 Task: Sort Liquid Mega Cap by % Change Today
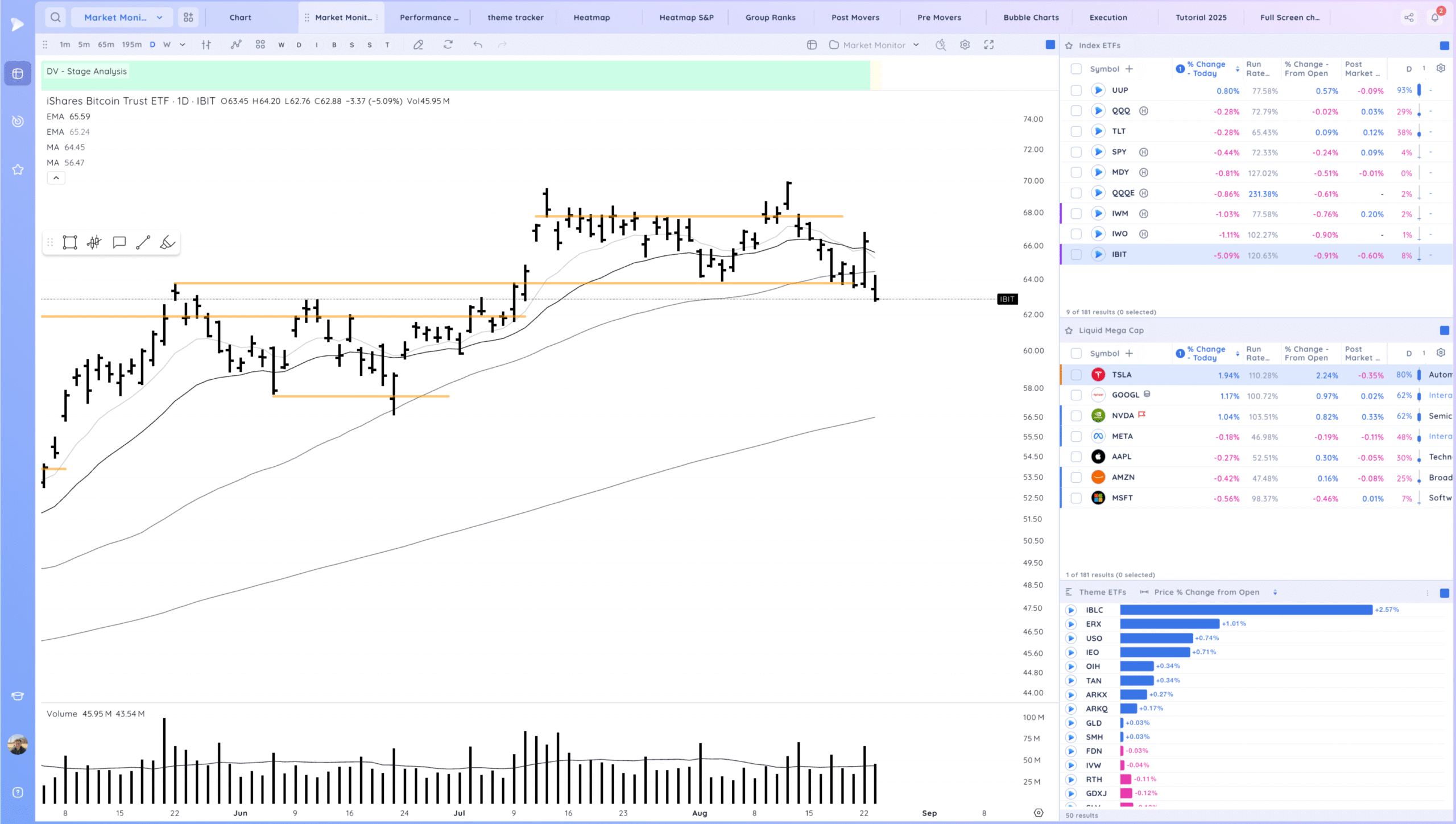coord(1207,354)
